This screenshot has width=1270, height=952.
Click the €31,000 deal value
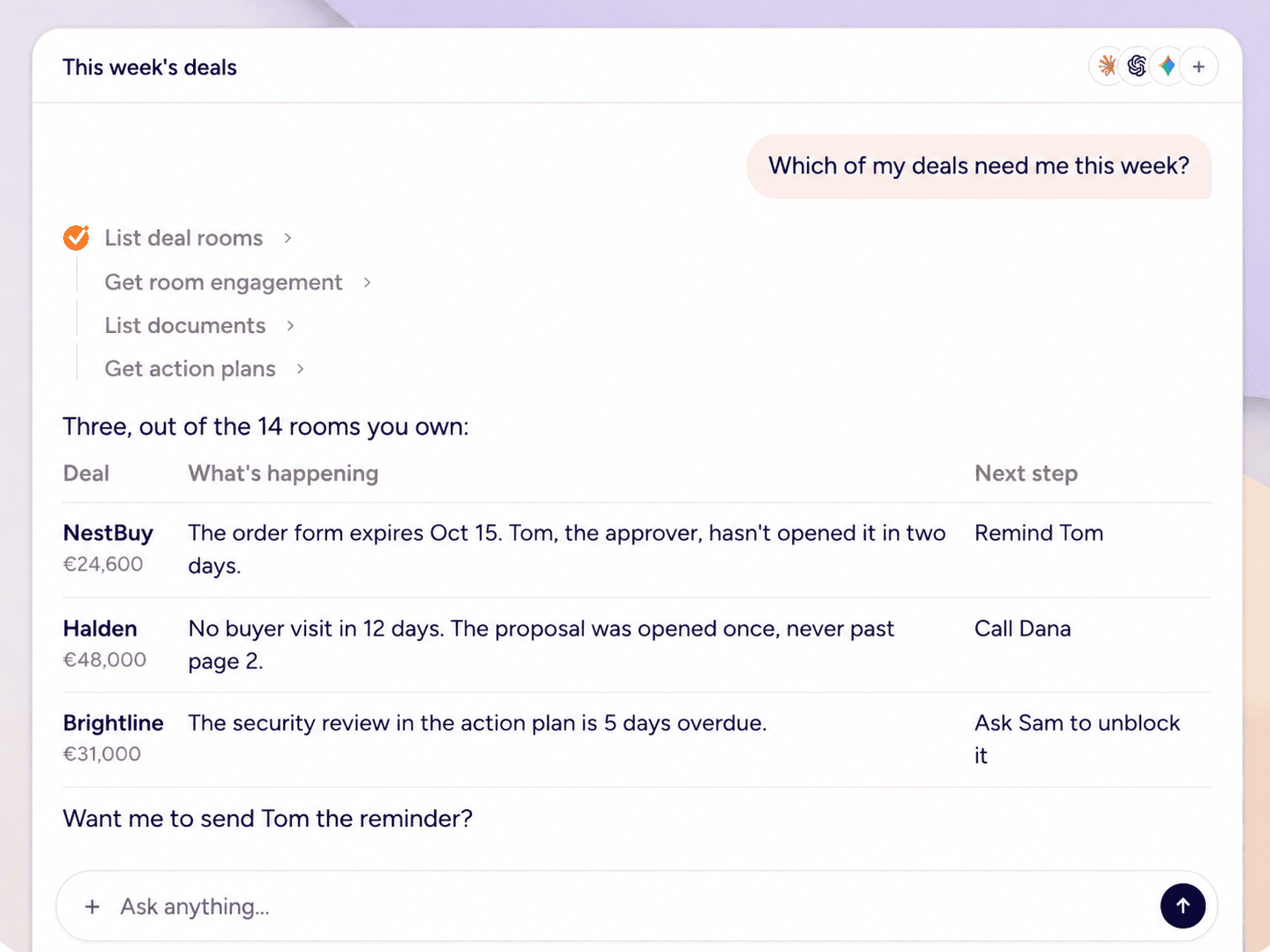click(102, 754)
